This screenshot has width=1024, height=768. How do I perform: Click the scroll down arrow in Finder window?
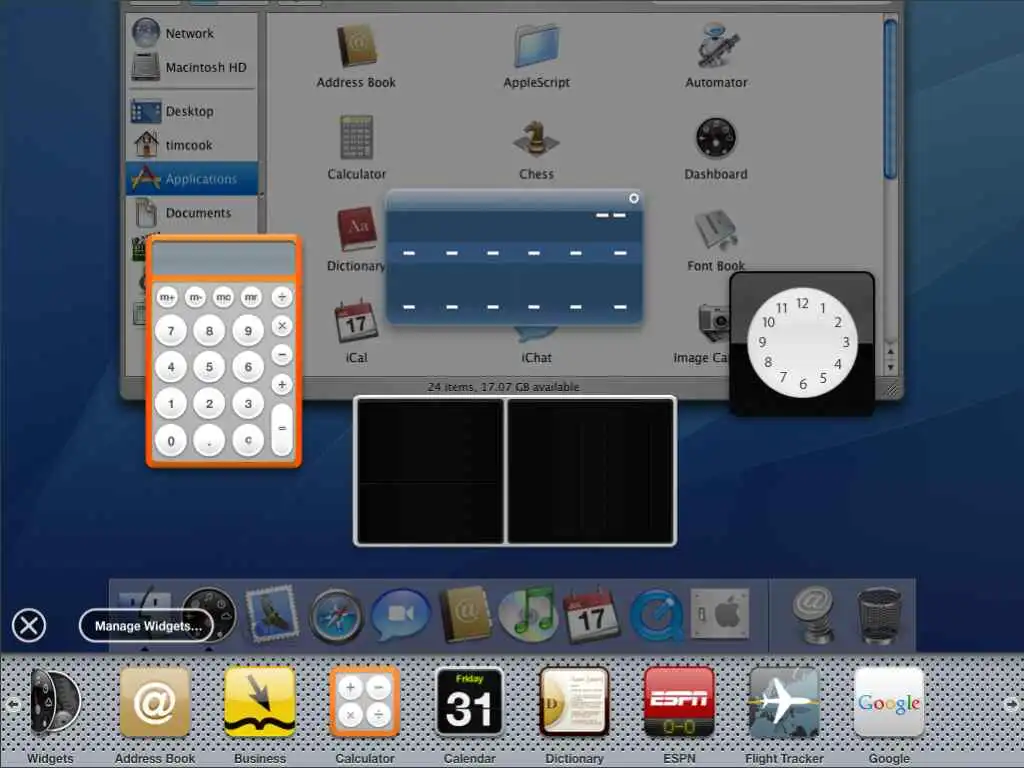coord(891,367)
